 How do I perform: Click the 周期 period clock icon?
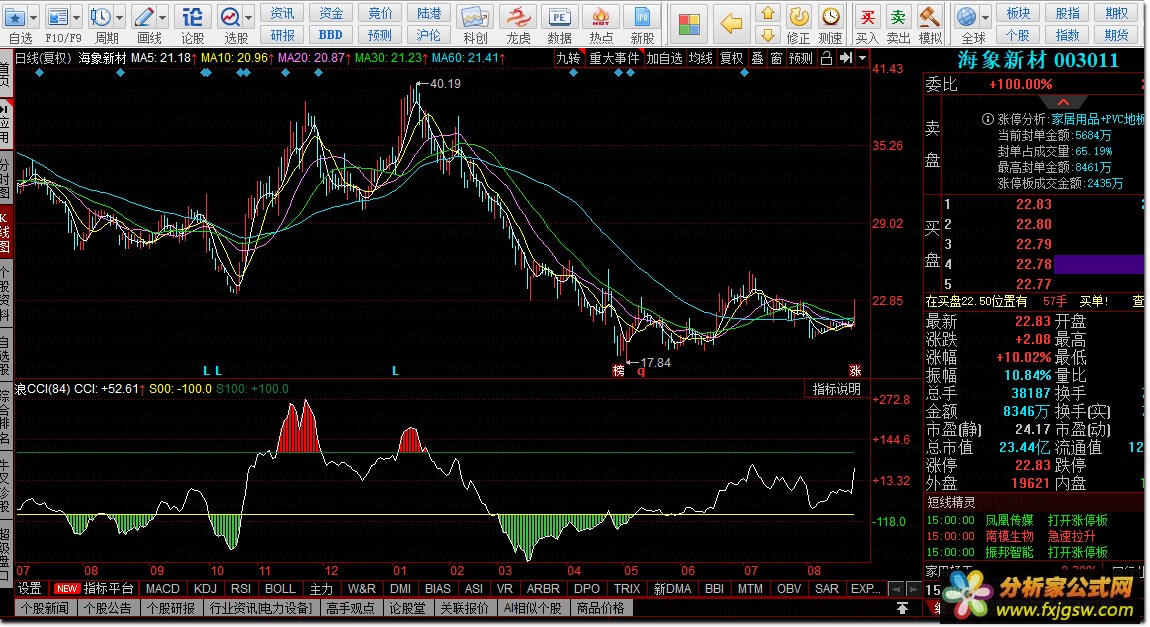click(100, 17)
